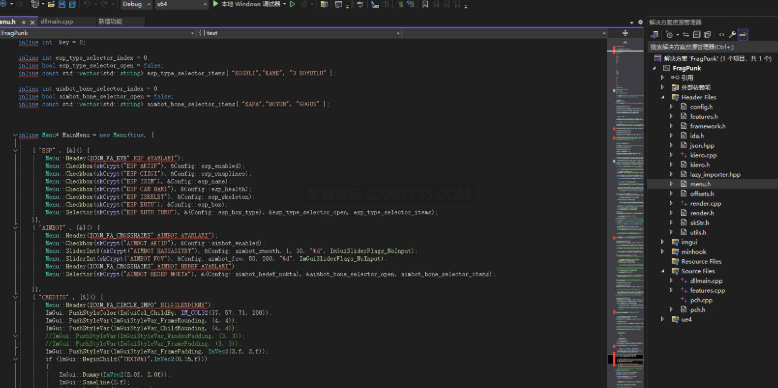Open config.h in Solution Explorer
The height and width of the screenshot is (388, 778).
click(701, 107)
